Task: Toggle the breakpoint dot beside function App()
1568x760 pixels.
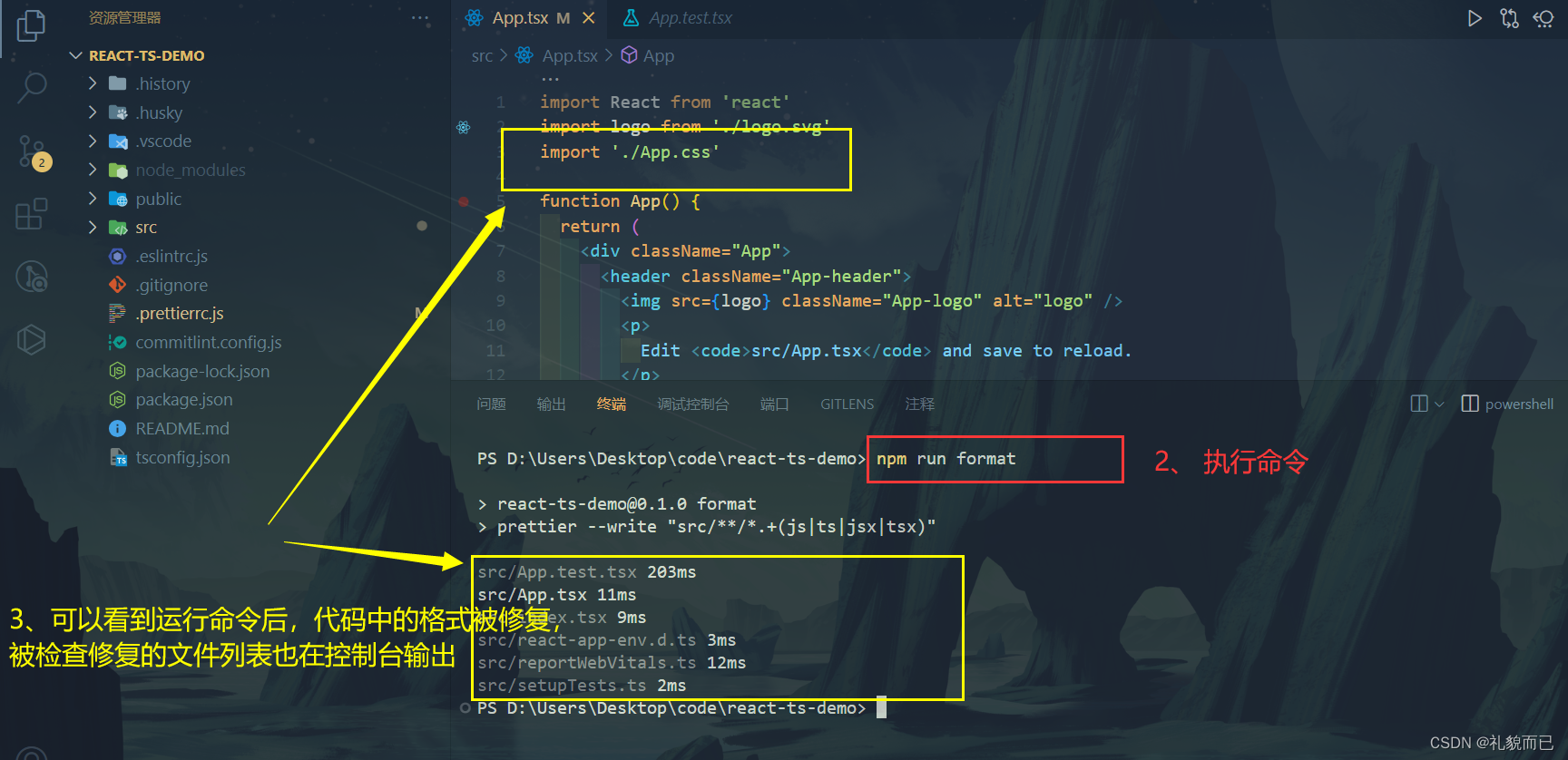Action: [x=464, y=201]
